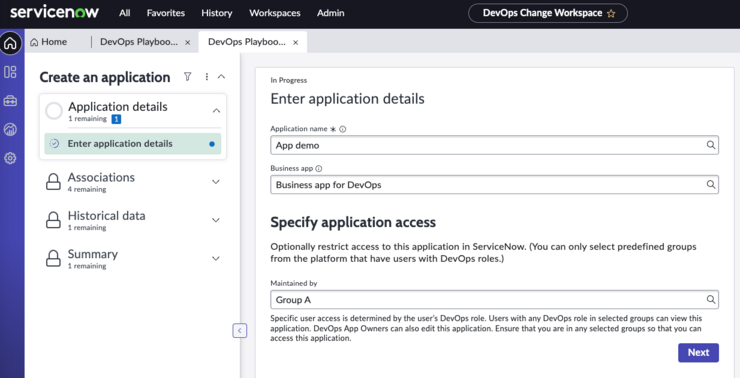Collapse the left playbook panel arrow
740x378 pixels.
[x=240, y=331]
